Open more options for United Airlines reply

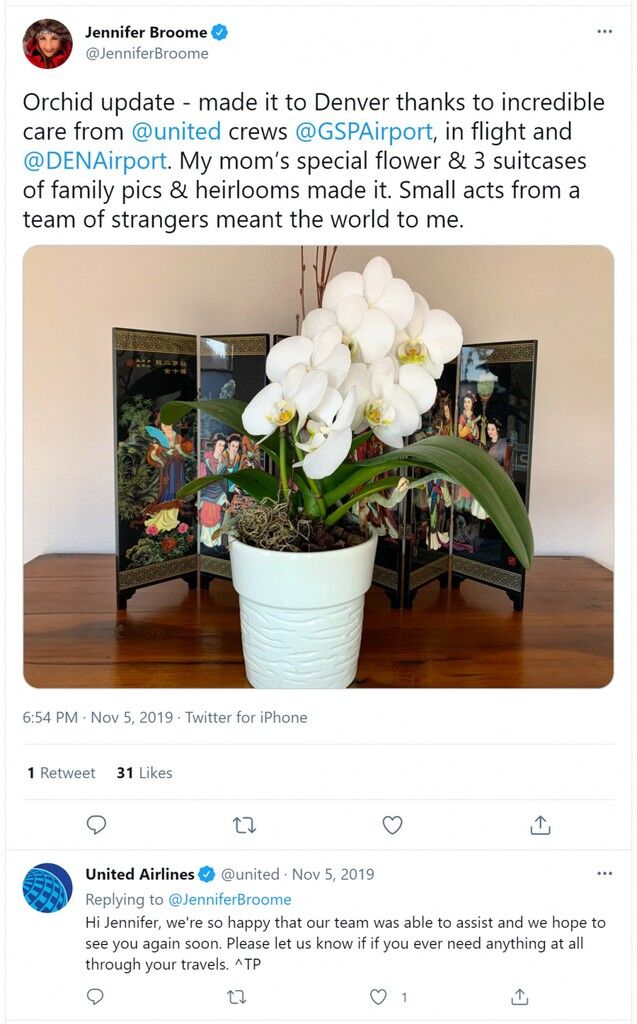tap(604, 873)
